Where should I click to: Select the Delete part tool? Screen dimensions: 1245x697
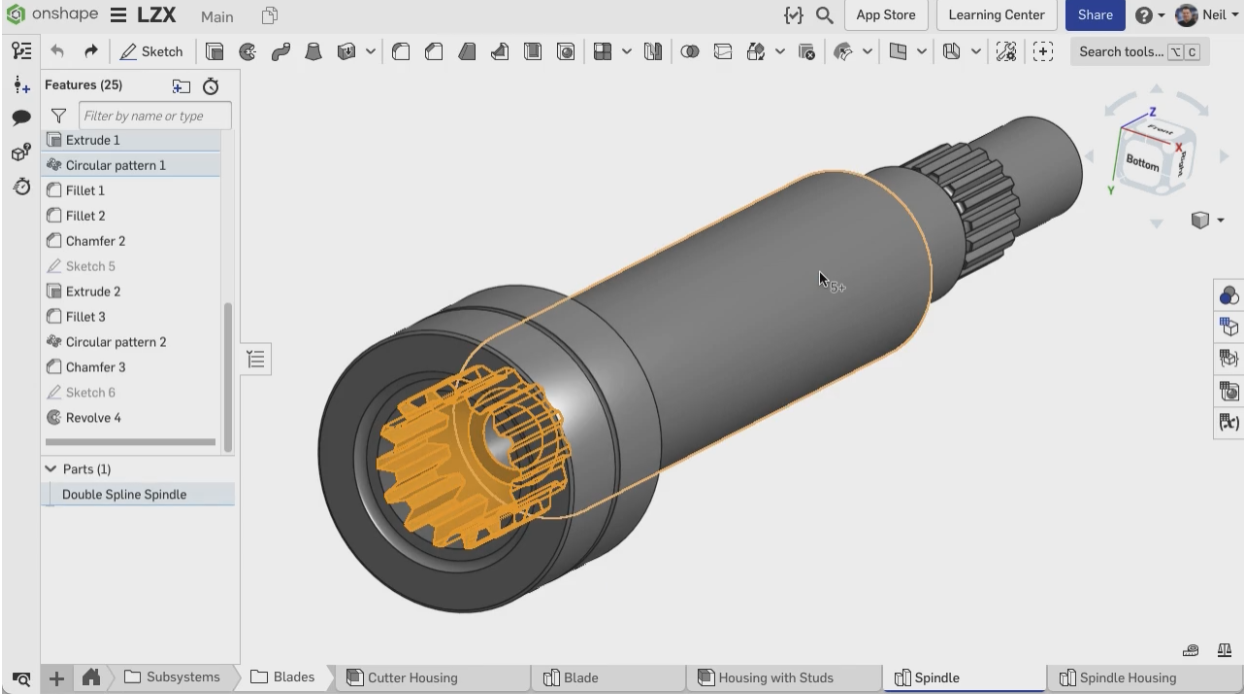point(805,51)
